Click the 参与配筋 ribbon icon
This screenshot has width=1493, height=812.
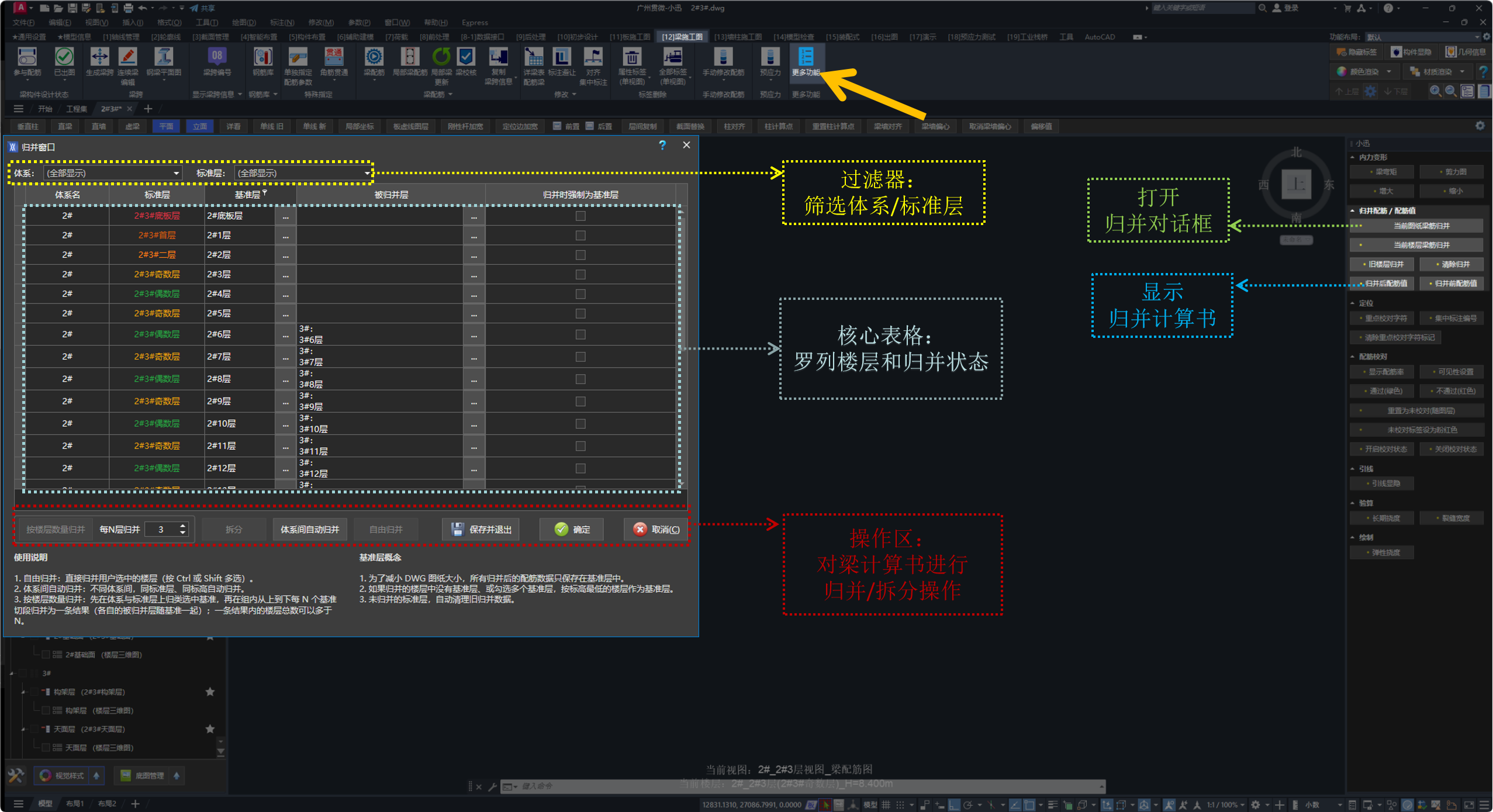pos(27,57)
